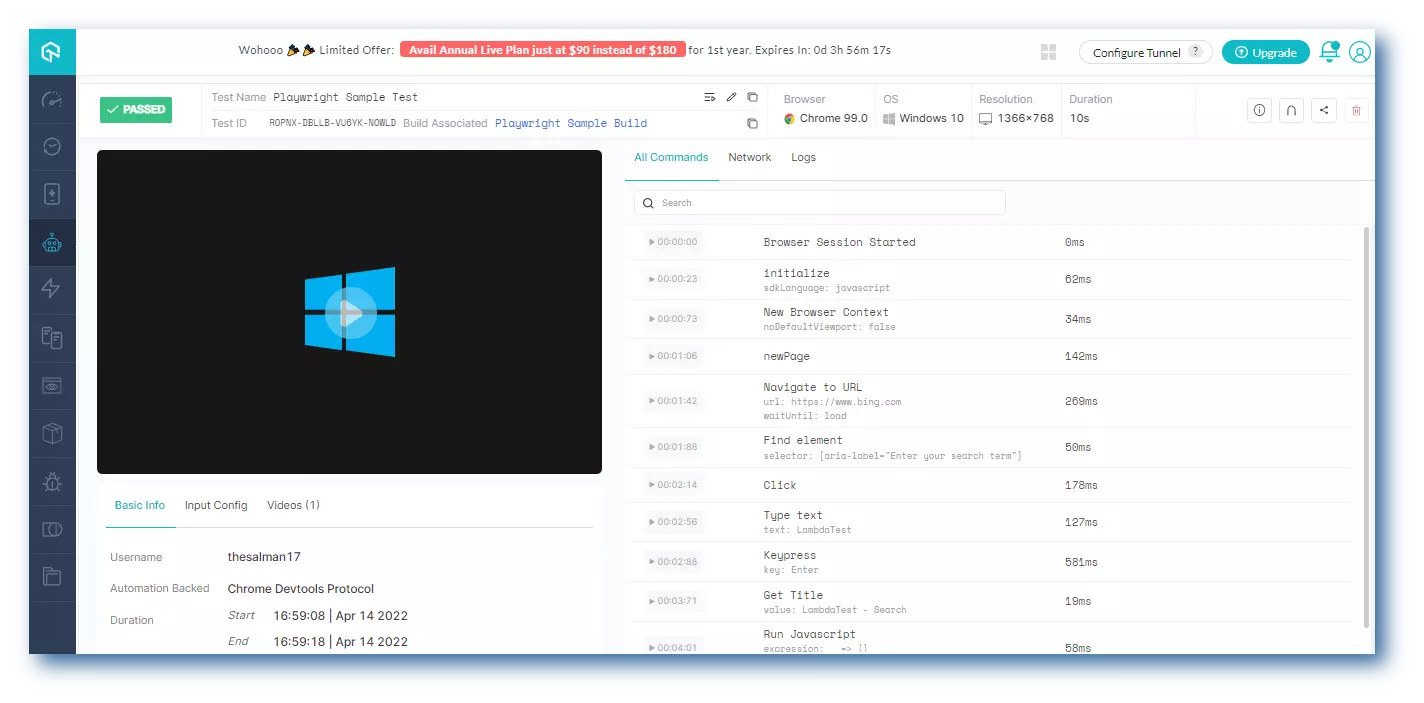The height and width of the screenshot is (703, 1424).
Task: Click the Upgrade button
Action: tap(1265, 52)
